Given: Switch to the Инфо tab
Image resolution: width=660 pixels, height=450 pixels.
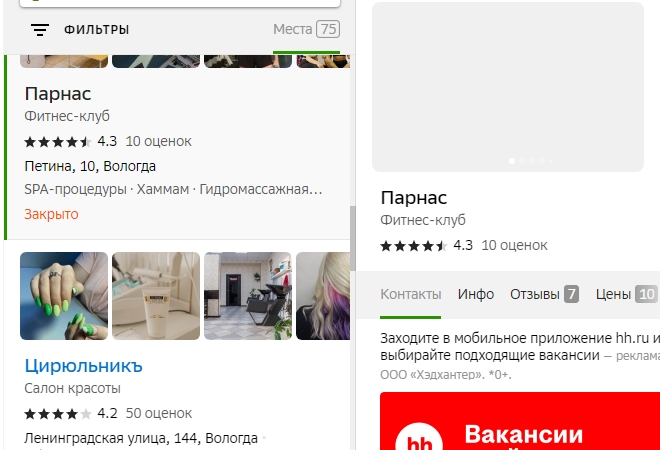Looking at the screenshot, I should (476, 294).
